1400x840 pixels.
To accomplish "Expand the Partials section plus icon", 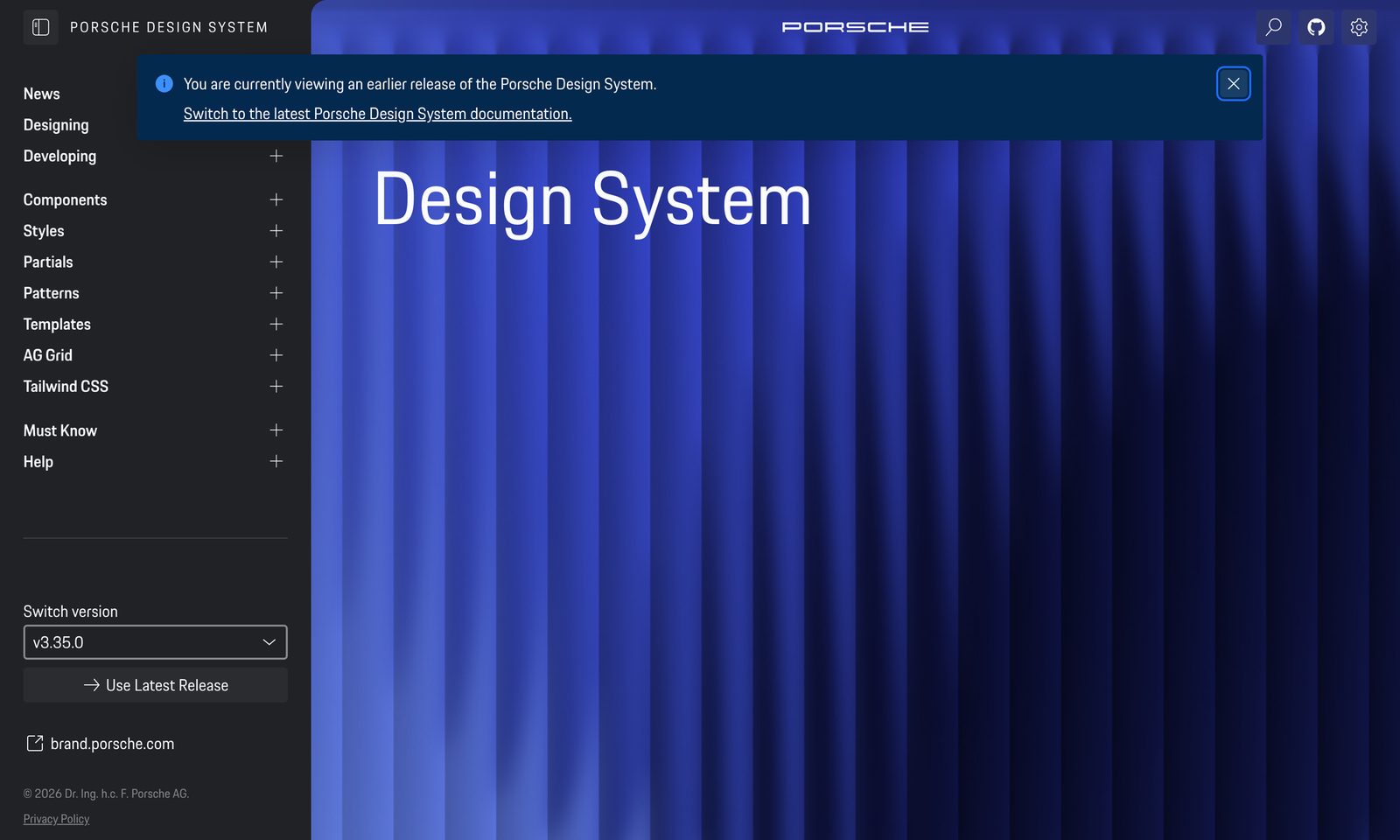I will click(x=276, y=262).
